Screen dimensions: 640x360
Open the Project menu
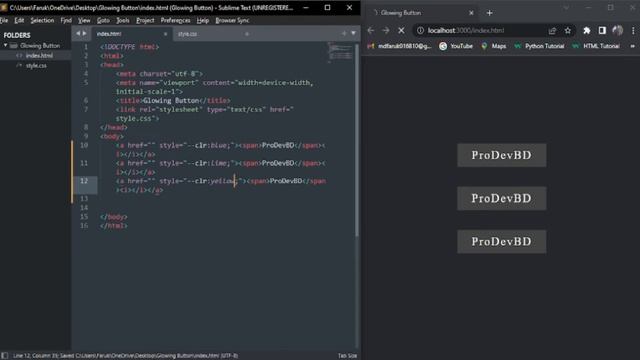(x=145, y=20)
